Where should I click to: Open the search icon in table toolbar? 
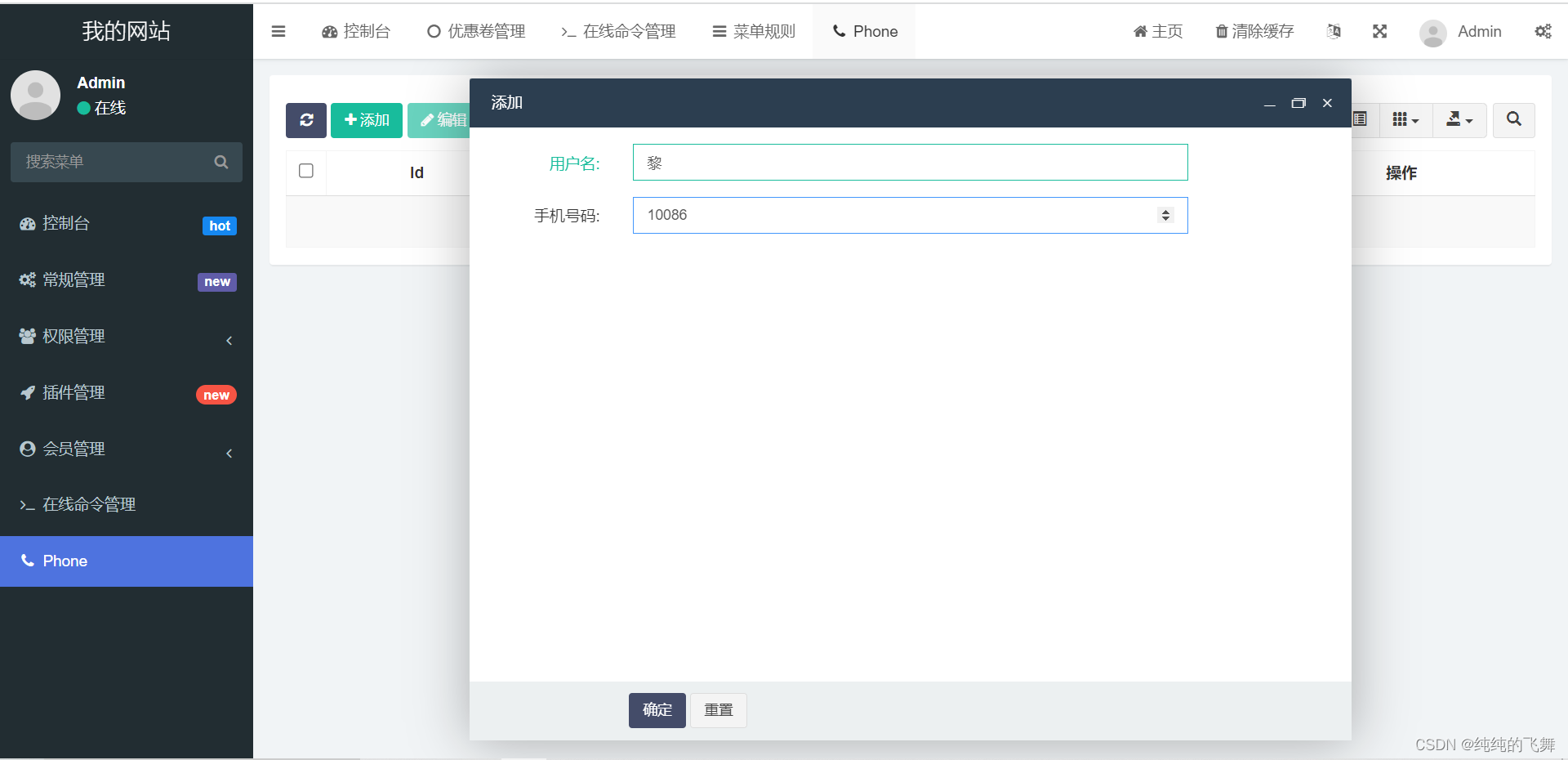1513,120
